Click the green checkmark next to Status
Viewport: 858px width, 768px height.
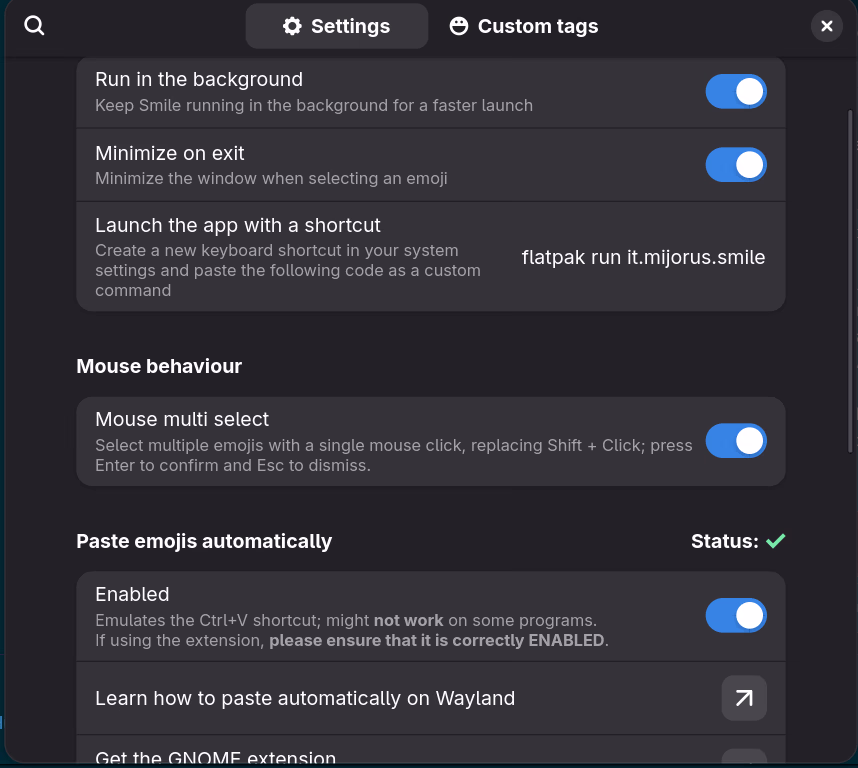coord(776,541)
